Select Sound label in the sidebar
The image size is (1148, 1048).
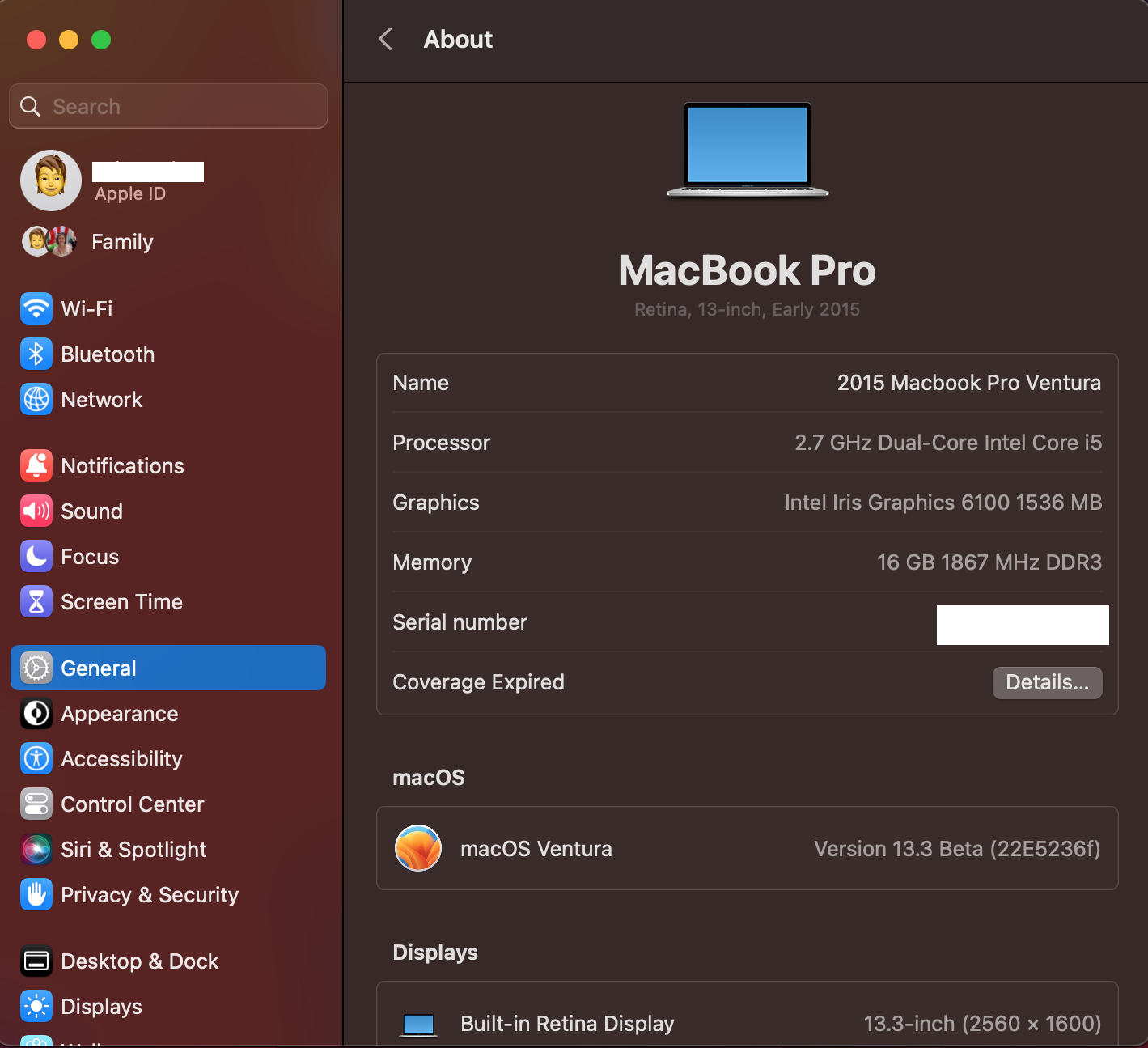(x=92, y=511)
